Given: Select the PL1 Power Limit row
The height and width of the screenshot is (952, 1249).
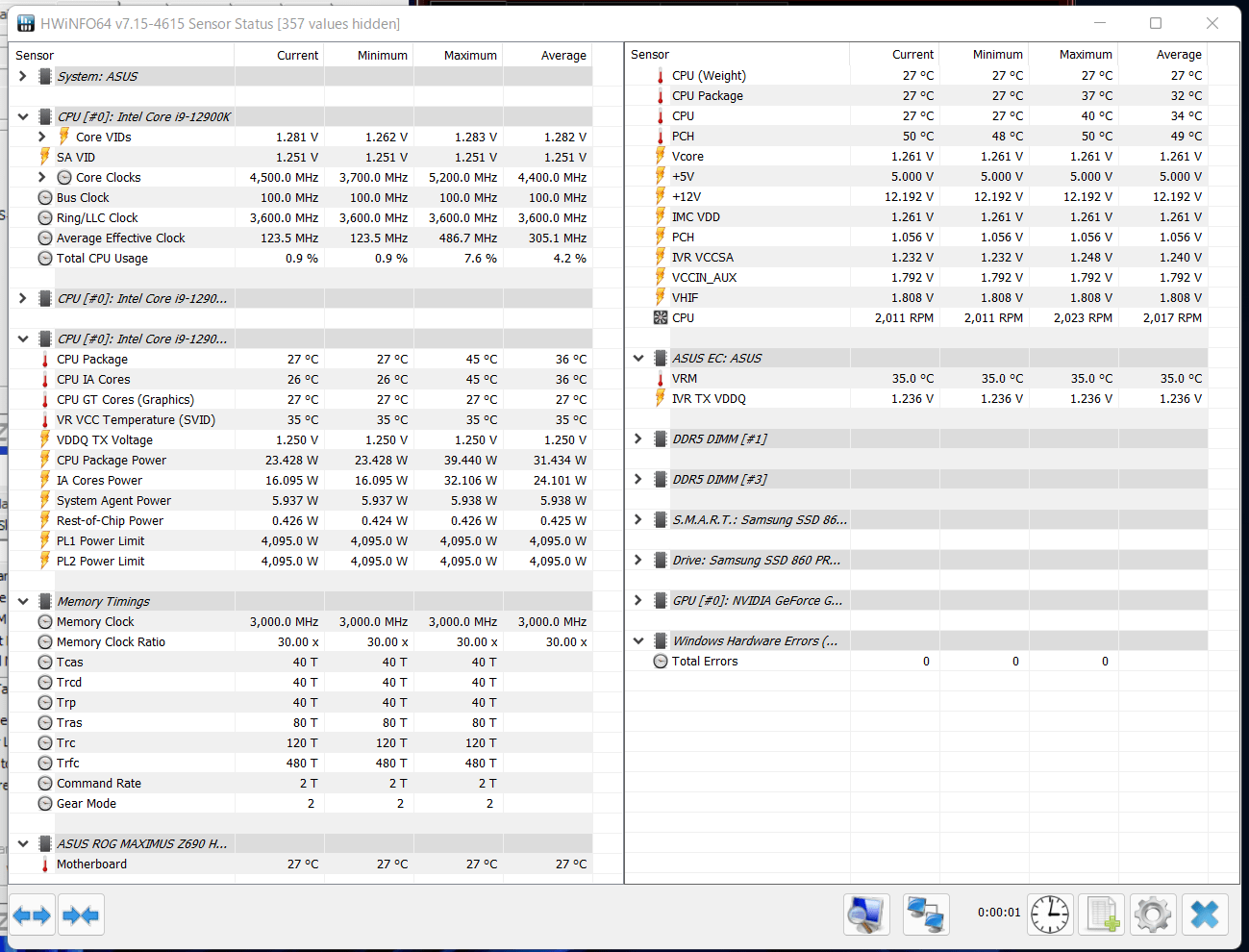Looking at the screenshot, I should [301, 540].
